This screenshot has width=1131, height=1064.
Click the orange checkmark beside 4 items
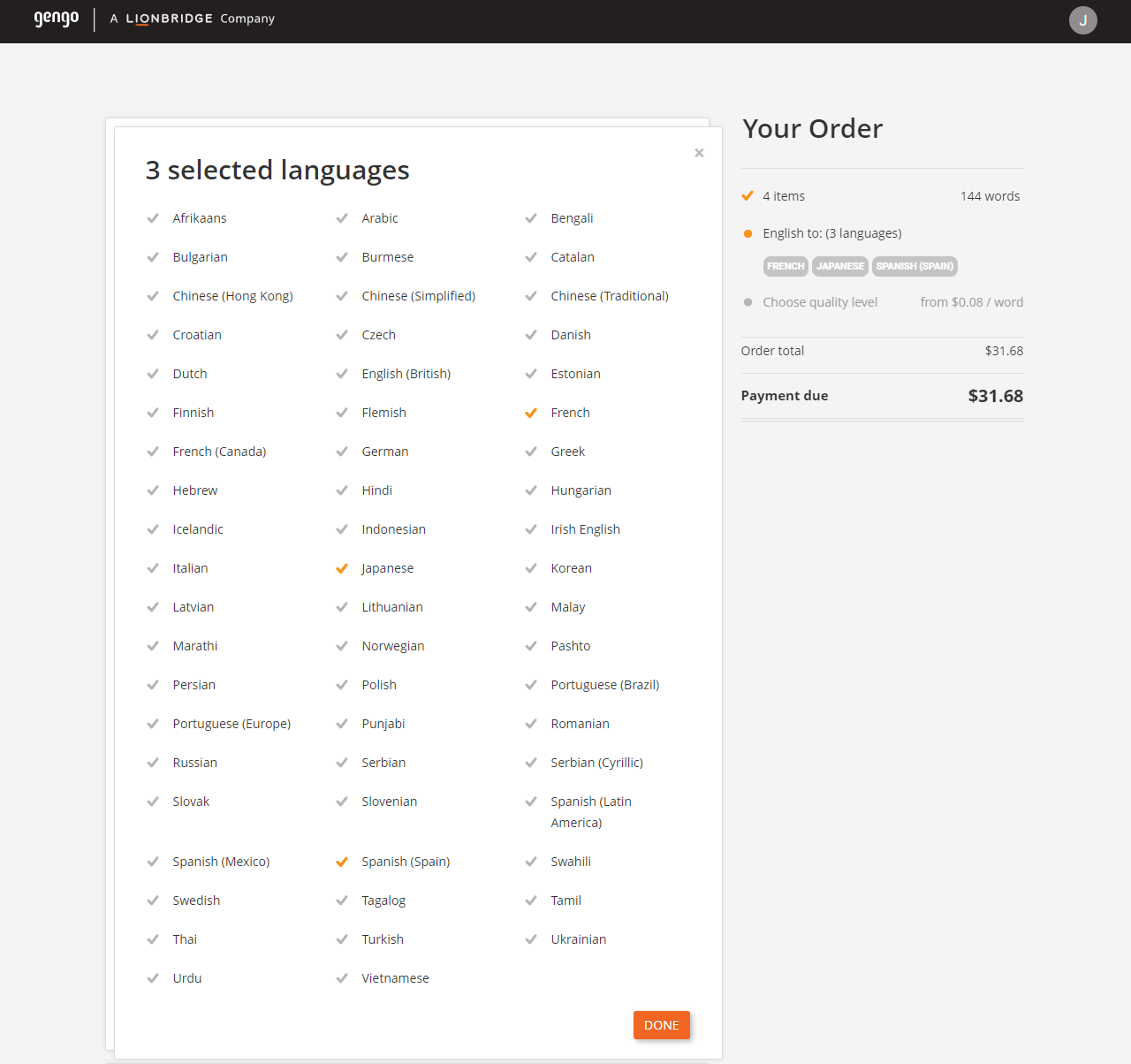tap(748, 195)
